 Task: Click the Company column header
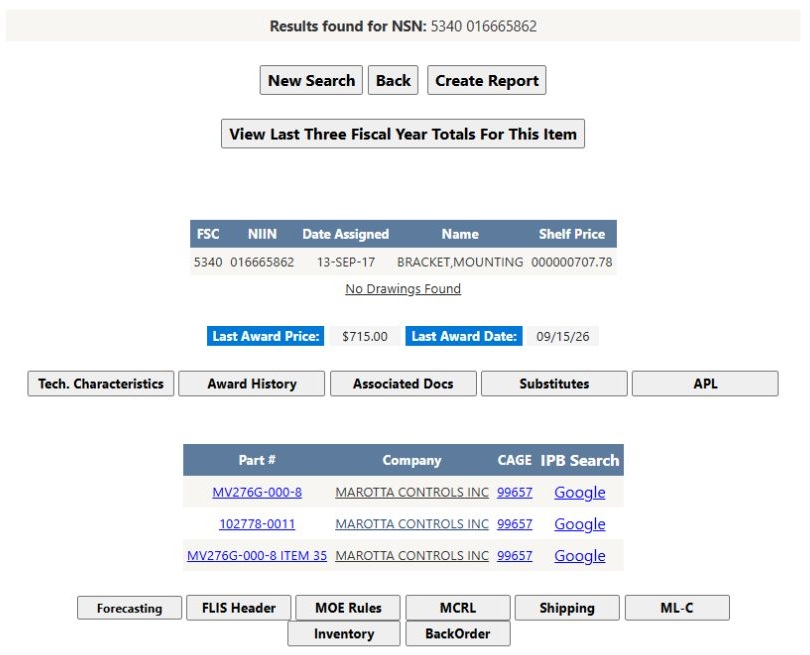(x=412, y=460)
